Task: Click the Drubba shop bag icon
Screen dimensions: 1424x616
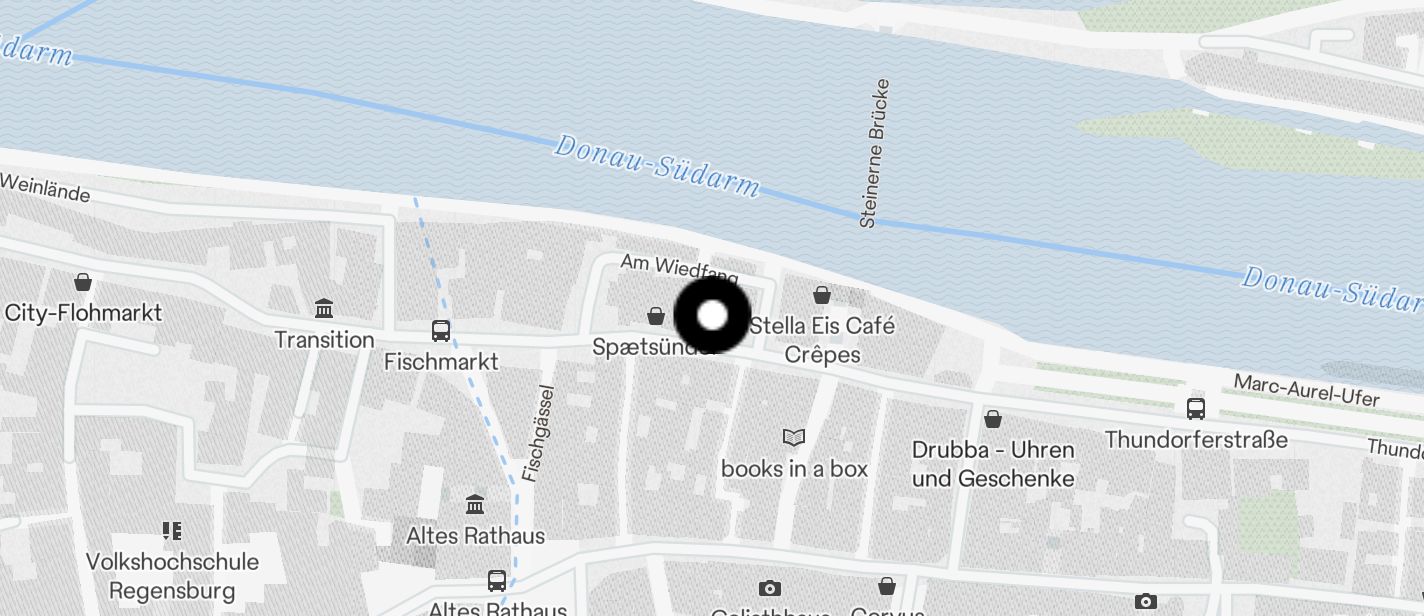Action: coord(993,418)
